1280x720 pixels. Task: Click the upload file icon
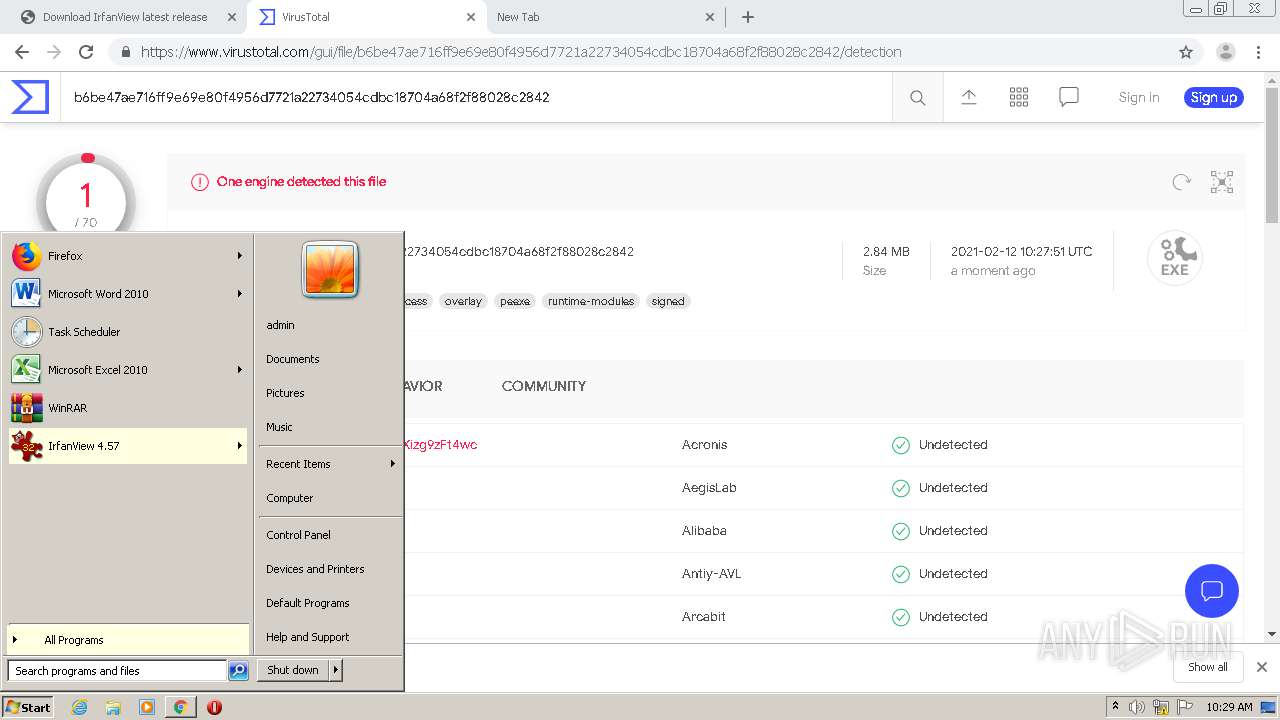[x=968, y=97]
